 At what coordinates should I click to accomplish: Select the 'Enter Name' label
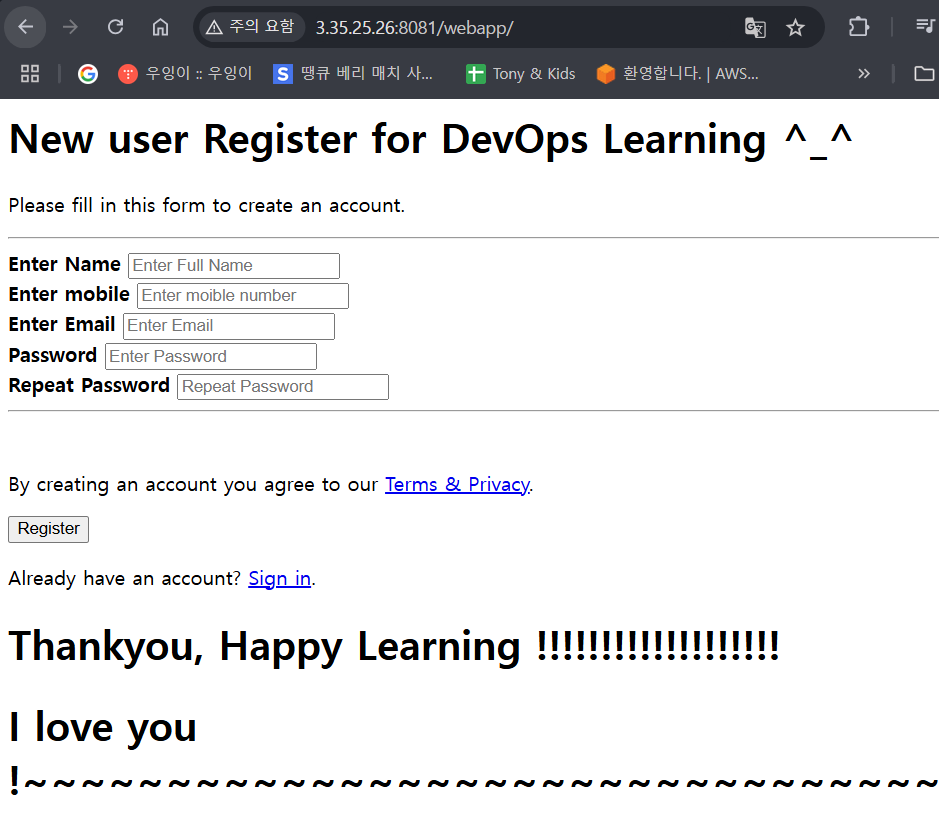coord(65,265)
